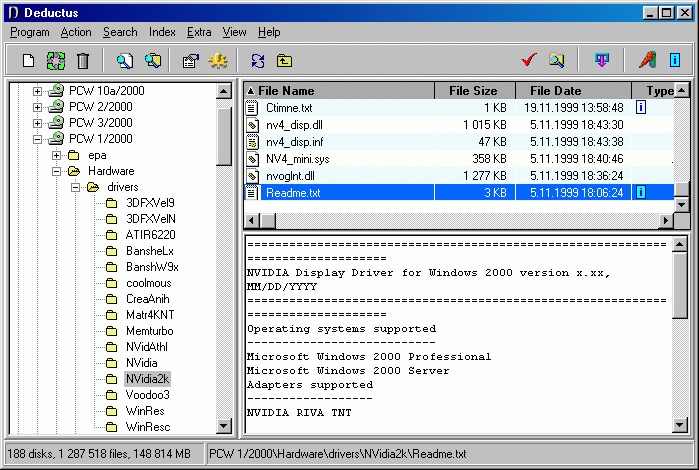Sort by the File Date column header
Image resolution: width=699 pixels, height=470 pixels.
(573, 91)
